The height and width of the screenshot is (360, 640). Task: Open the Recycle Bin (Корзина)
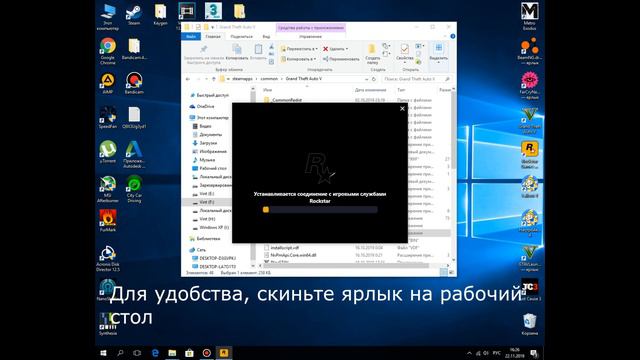pos(529,324)
